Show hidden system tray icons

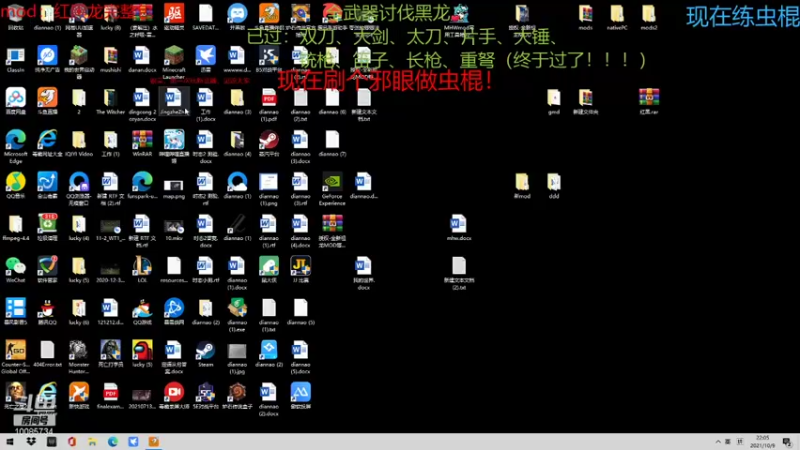point(718,442)
